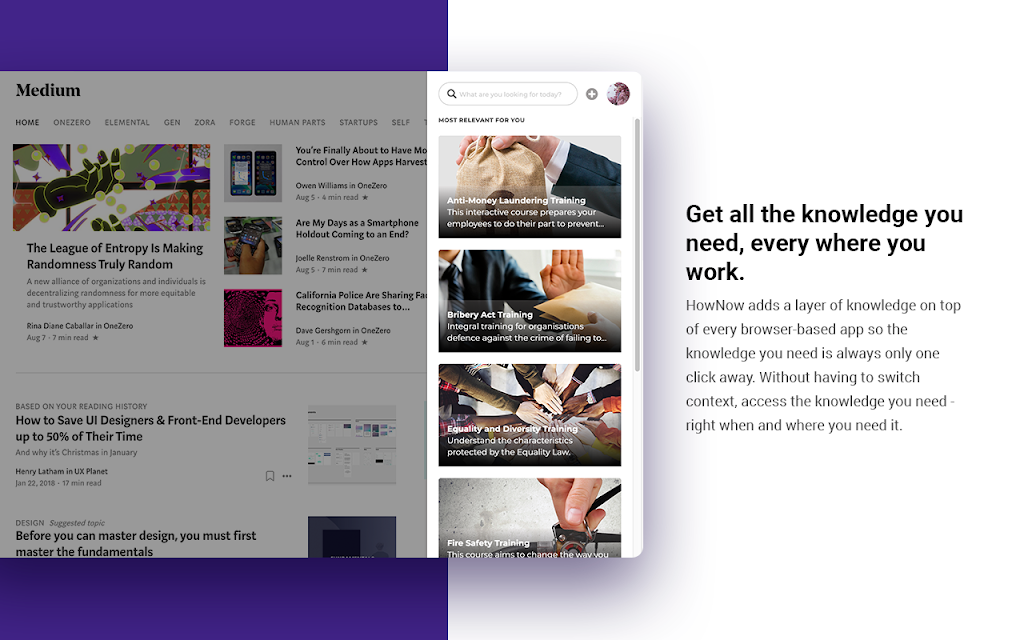Open 'How to Save UI Designers' article

point(151,428)
